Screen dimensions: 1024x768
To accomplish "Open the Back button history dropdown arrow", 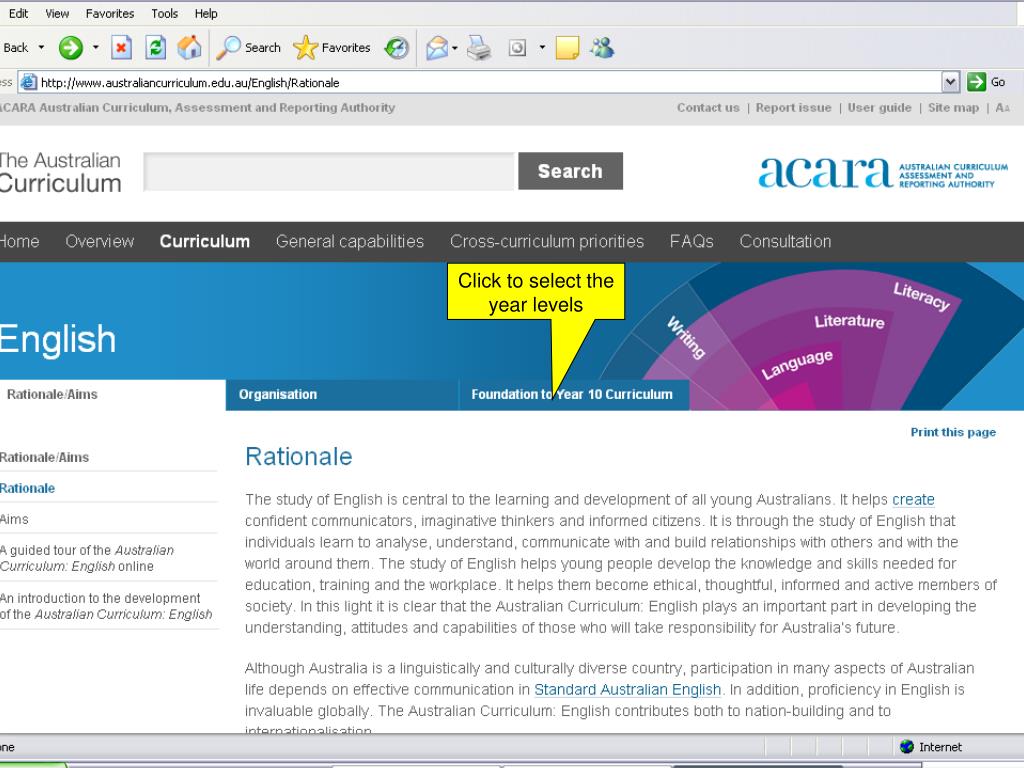I will (41, 47).
